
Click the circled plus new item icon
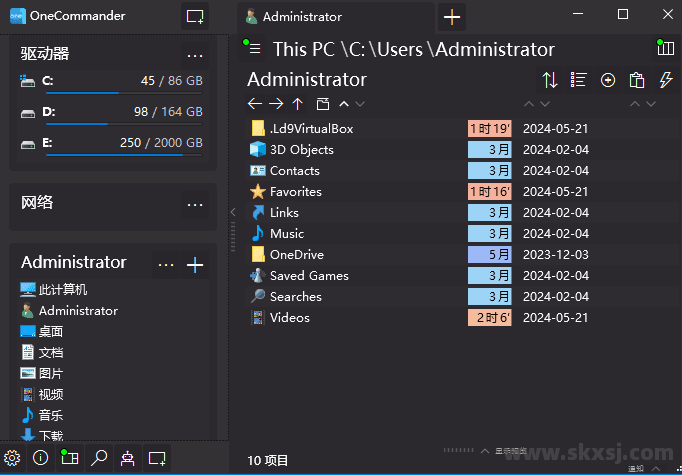pyautogui.click(x=608, y=80)
